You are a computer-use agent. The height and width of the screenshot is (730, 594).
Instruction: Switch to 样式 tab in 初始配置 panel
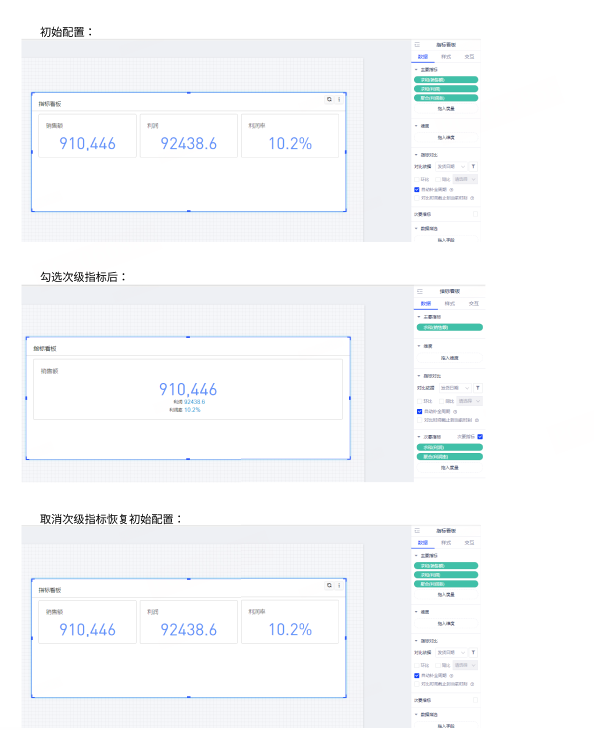(446, 57)
